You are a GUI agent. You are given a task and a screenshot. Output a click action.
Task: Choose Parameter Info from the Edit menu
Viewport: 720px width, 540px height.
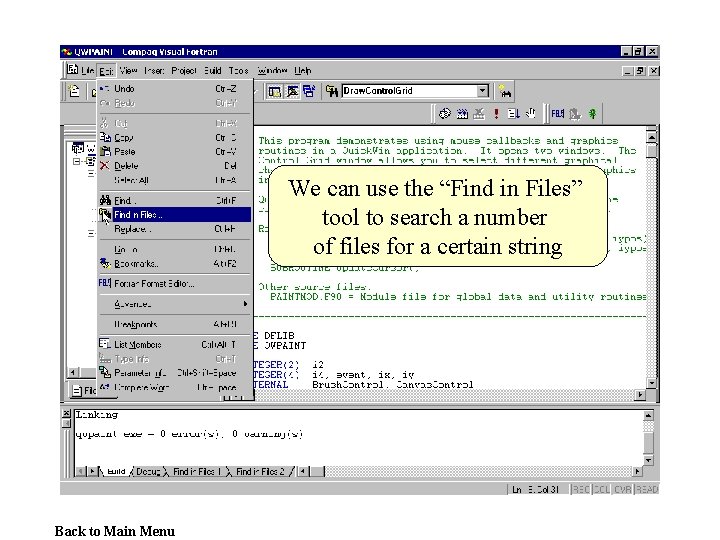click(175, 373)
